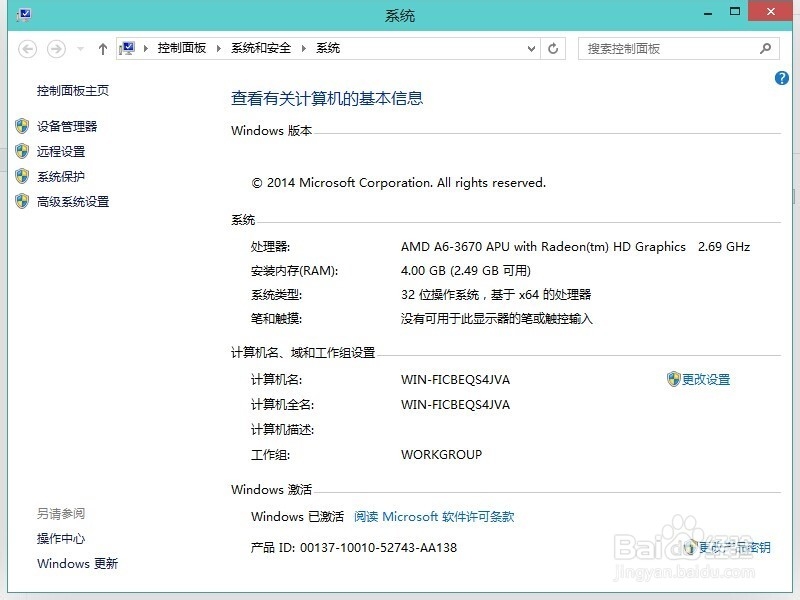The height and width of the screenshot is (600, 800).
Task: Click the shield icon beside 更改产品密钥
Action: click(690, 548)
